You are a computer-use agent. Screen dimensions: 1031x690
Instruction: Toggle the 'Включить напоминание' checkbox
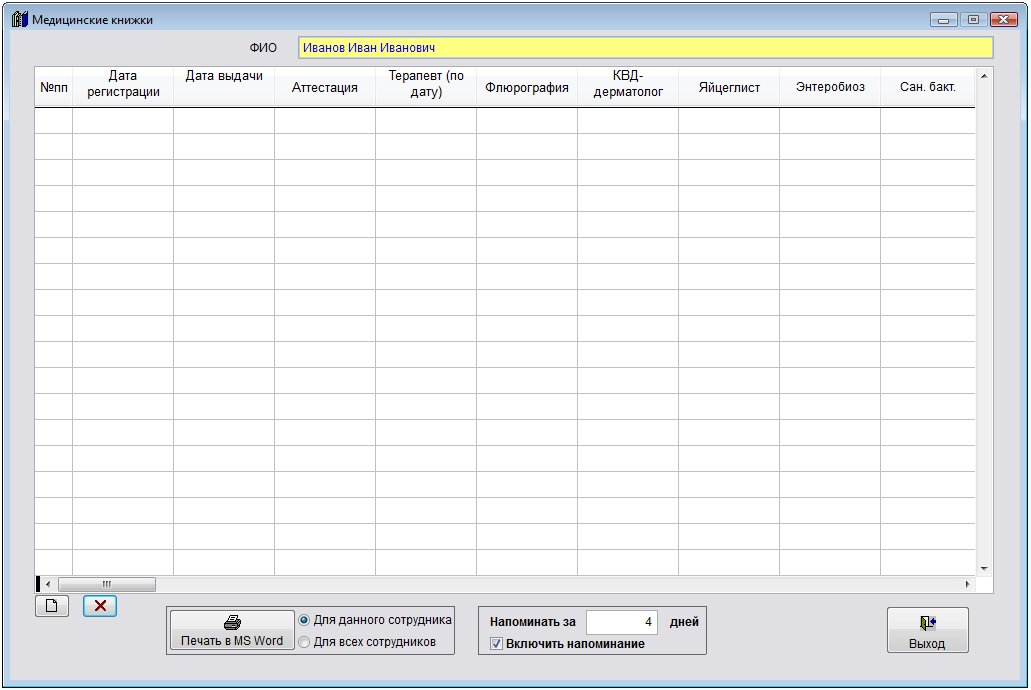496,644
